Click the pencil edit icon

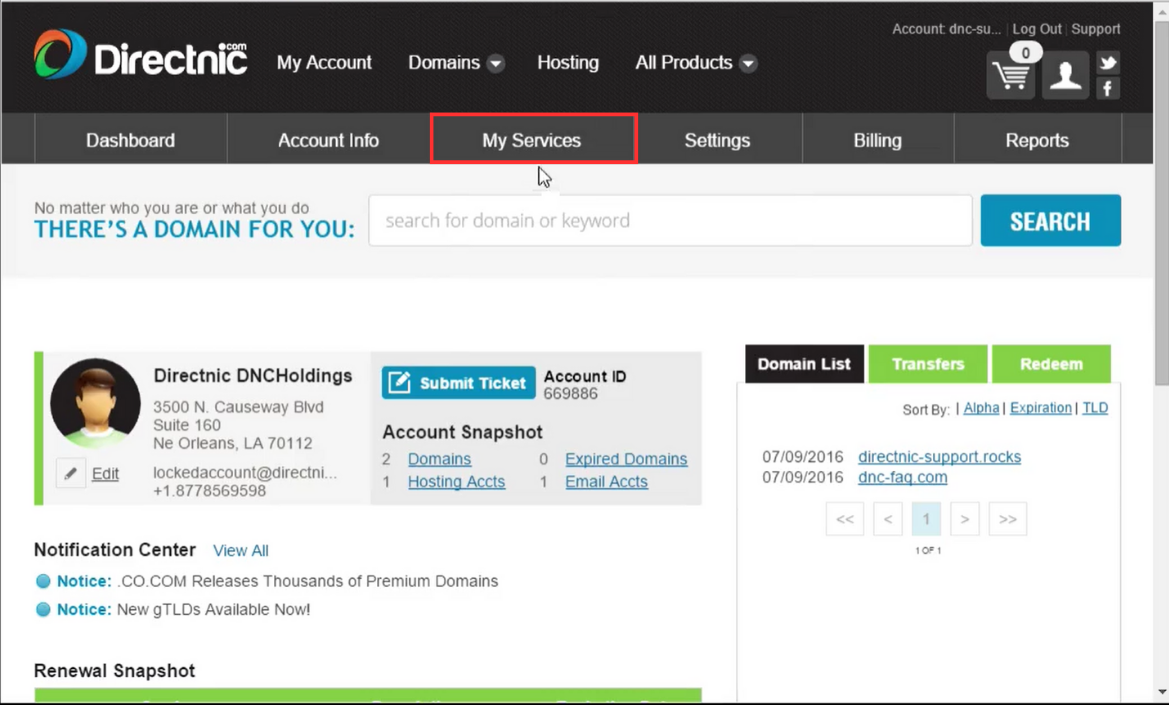pos(70,473)
